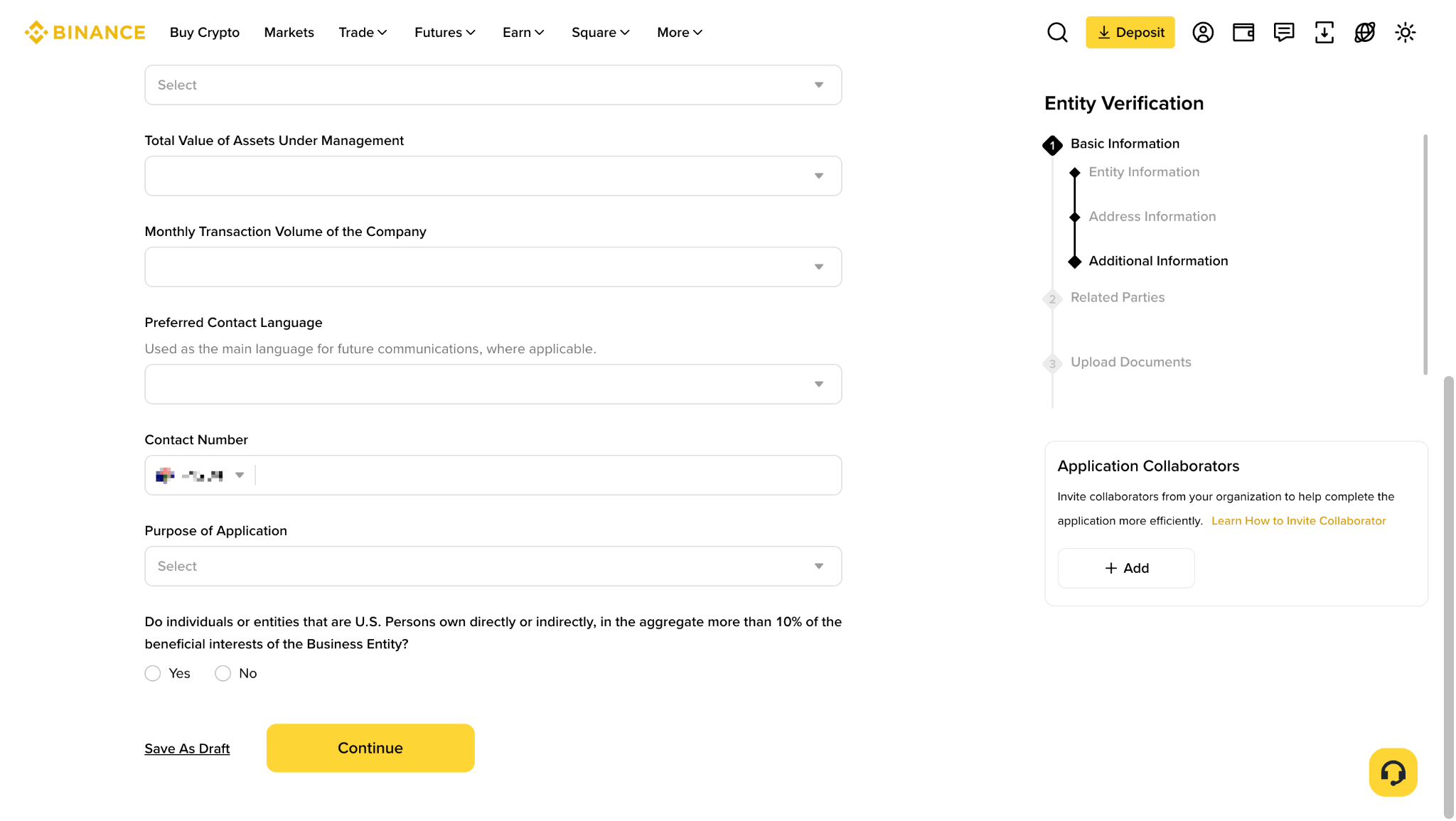The image size is (1456, 821).
Task: Click the Binance logo
Action: tap(85, 32)
